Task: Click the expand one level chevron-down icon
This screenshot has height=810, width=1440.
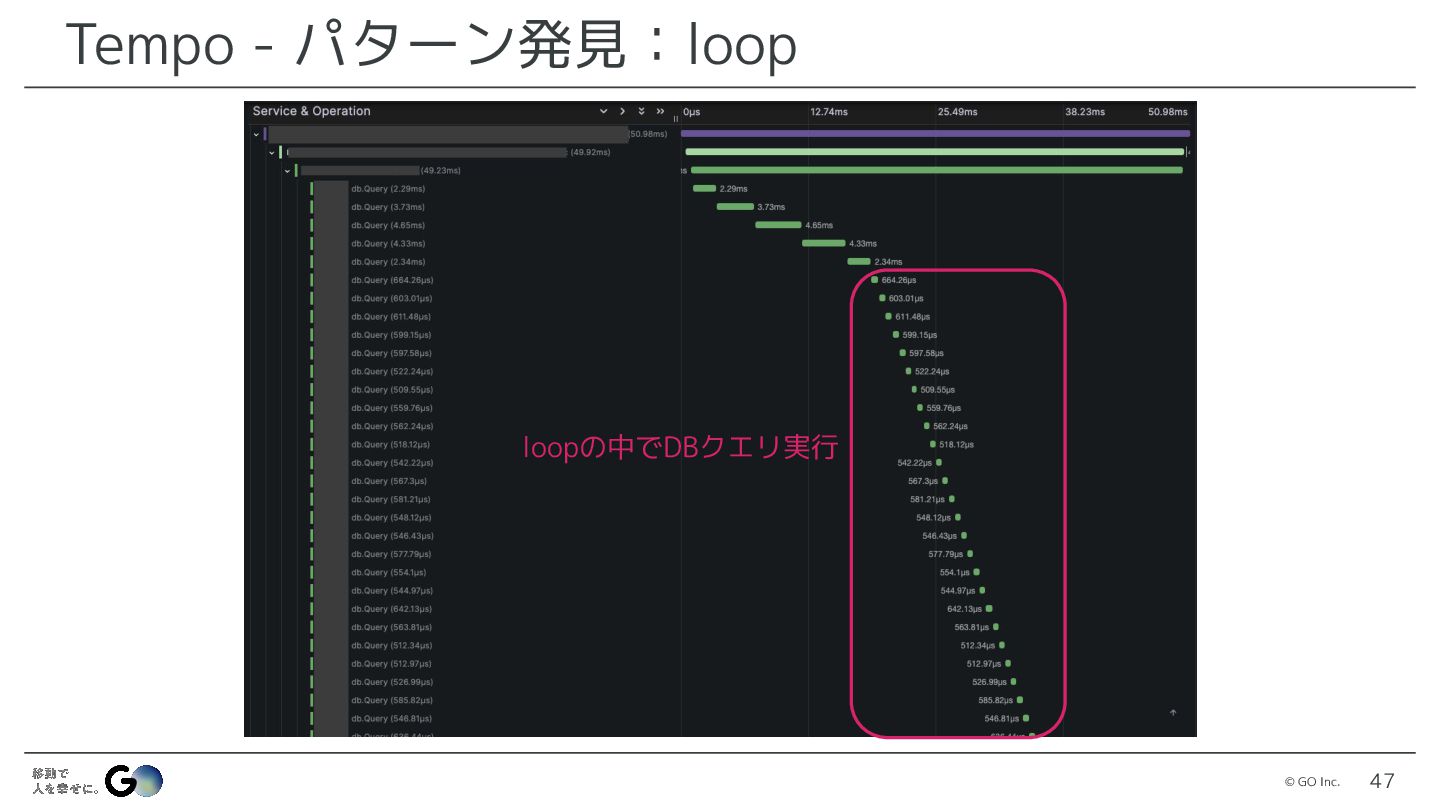Action: coord(603,111)
